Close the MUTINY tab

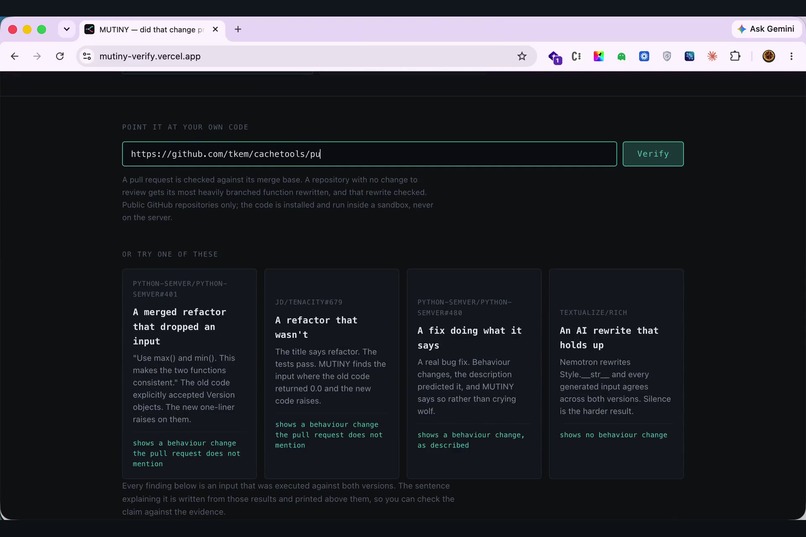(215, 29)
